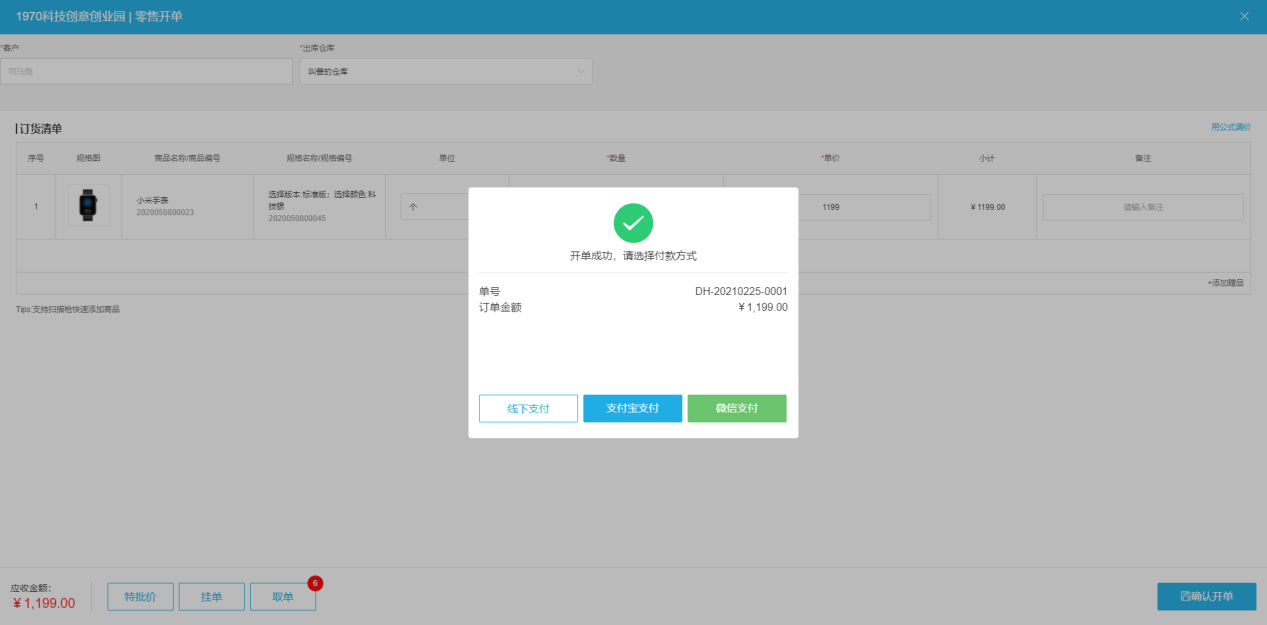Viewport: 1267px width, 625px height.
Task: Click the 小米手表 product thumbnail image
Action: point(88,206)
